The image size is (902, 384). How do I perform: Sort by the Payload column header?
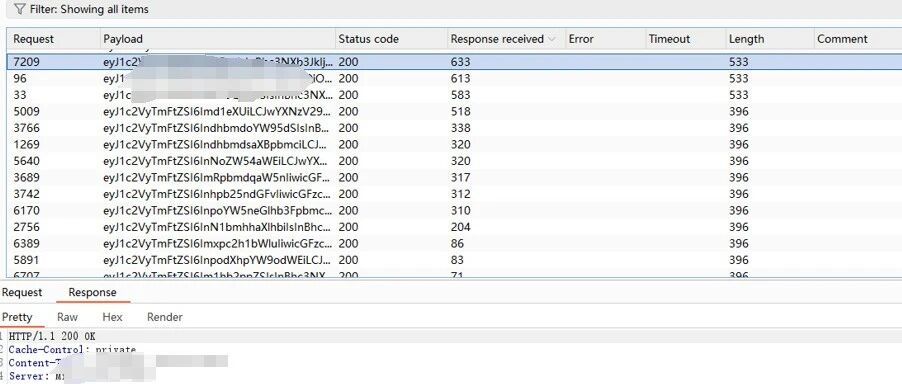[x=217, y=39]
